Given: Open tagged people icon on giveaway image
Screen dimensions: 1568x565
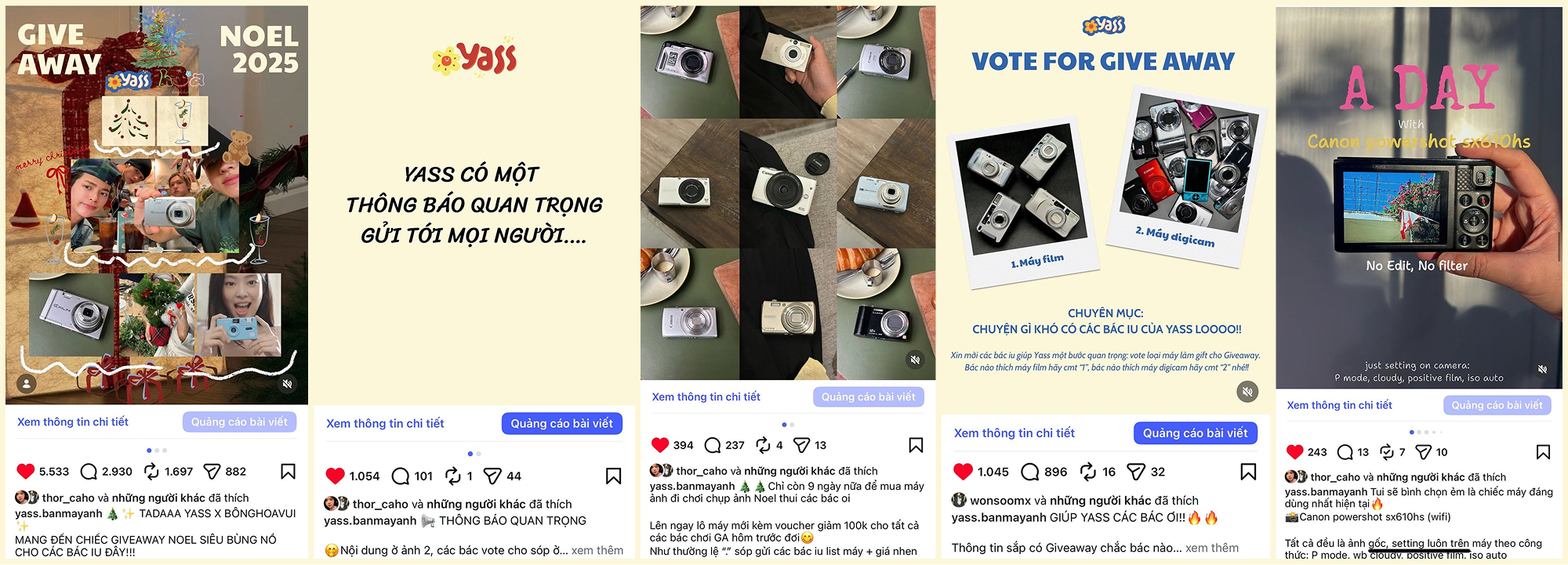Looking at the screenshot, I should [27, 384].
